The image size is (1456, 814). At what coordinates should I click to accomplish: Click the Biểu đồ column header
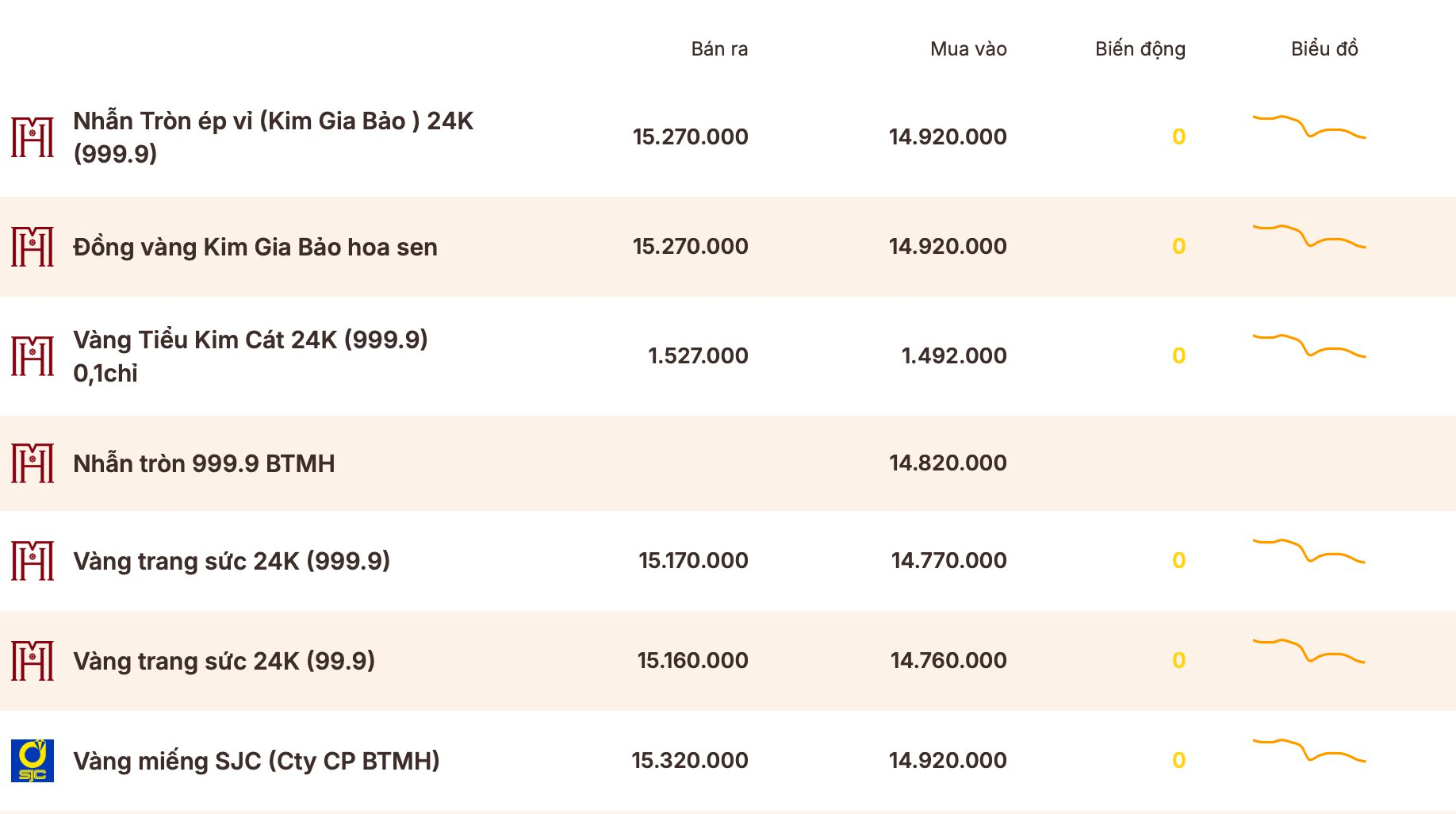(x=1324, y=49)
